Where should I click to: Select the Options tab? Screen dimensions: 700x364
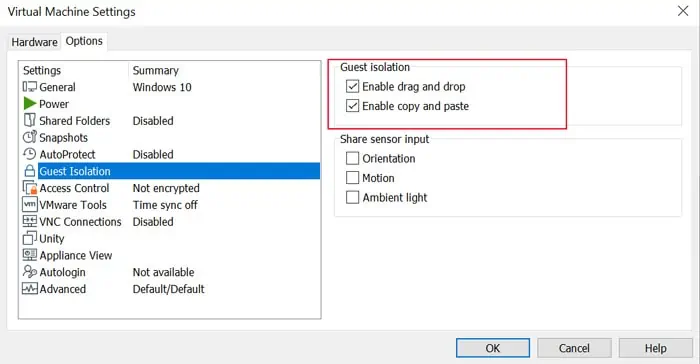tap(84, 41)
